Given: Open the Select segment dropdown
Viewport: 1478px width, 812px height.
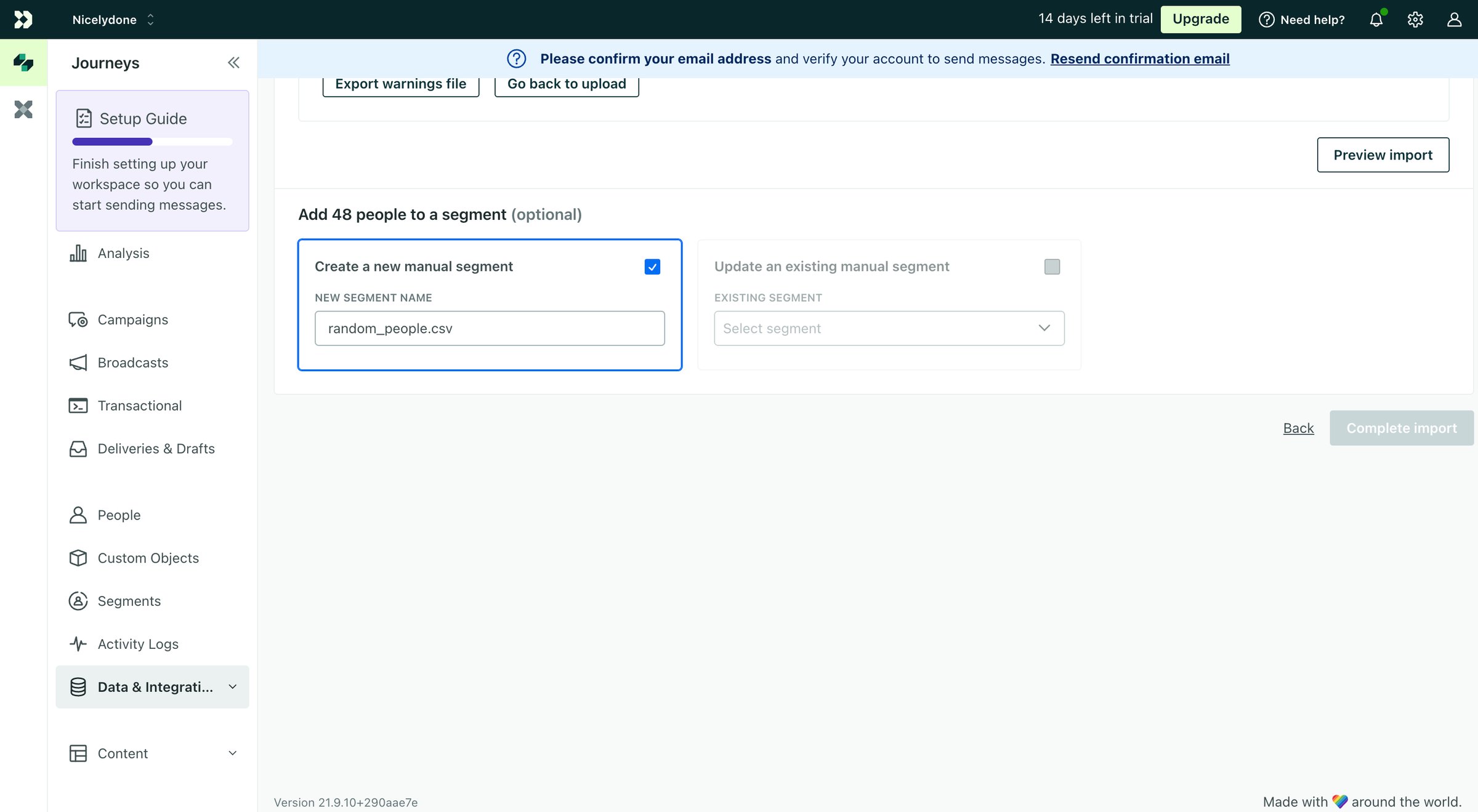Looking at the screenshot, I should pos(889,328).
